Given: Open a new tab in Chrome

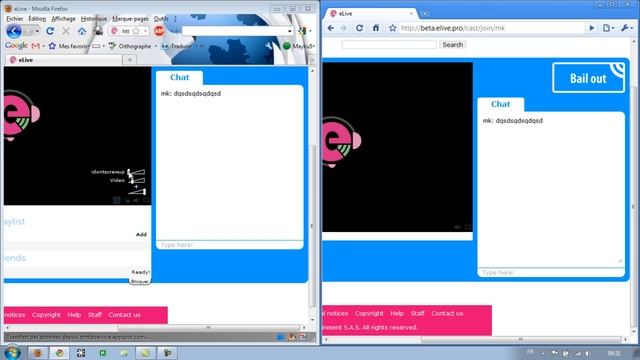Looking at the screenshot, I should pyautogui.click(x=425, y=13).
